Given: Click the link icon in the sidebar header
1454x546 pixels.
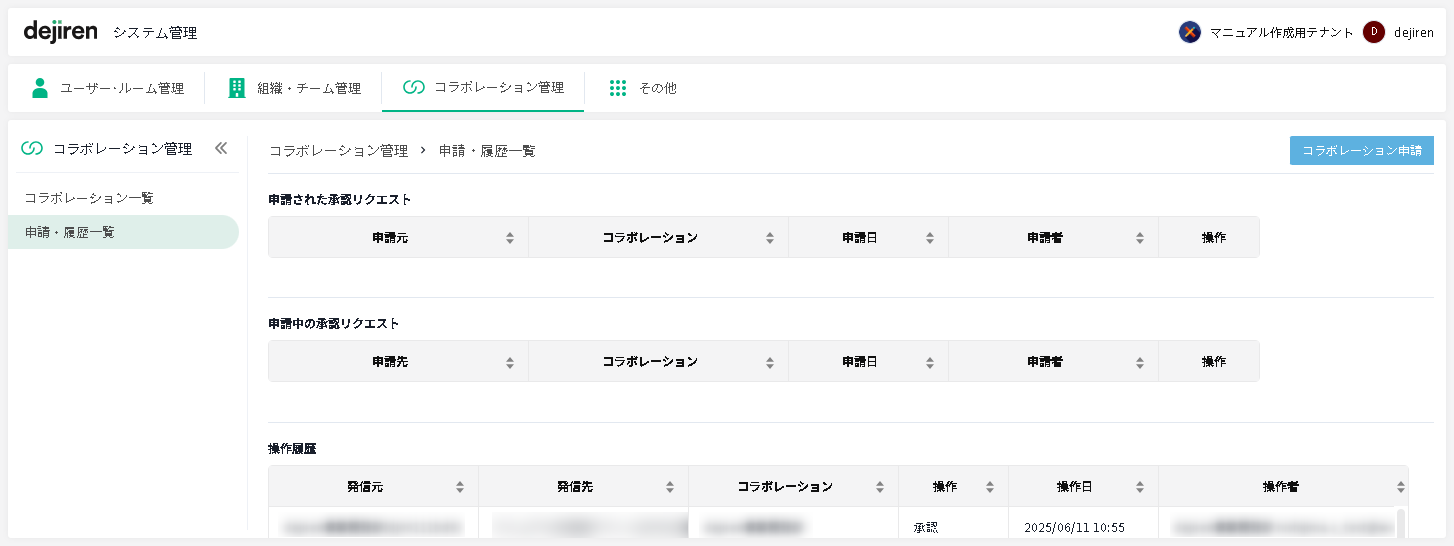Looking at the screenshot, I should click(32, 149).
